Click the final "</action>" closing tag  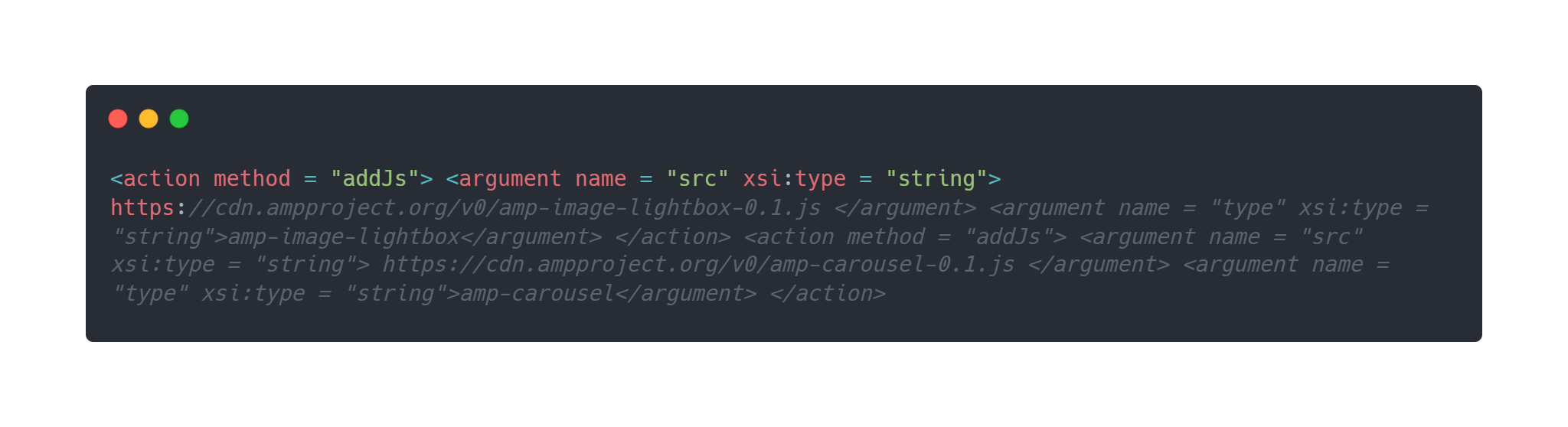828,294
